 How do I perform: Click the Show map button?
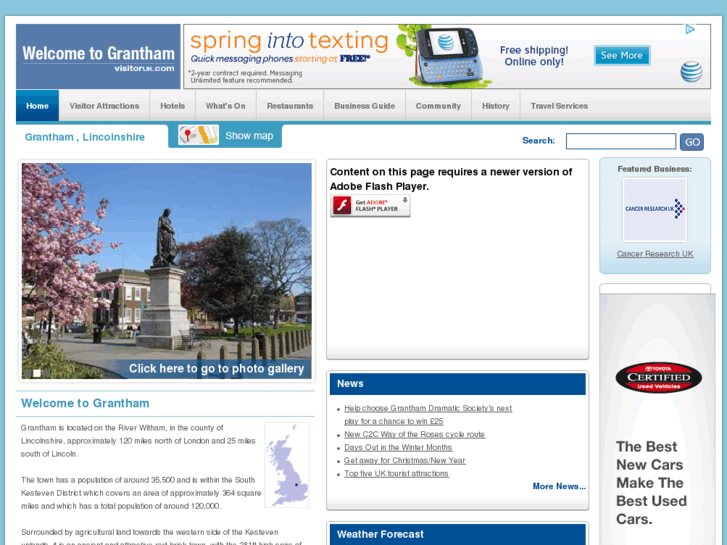(x=225, y=136)
